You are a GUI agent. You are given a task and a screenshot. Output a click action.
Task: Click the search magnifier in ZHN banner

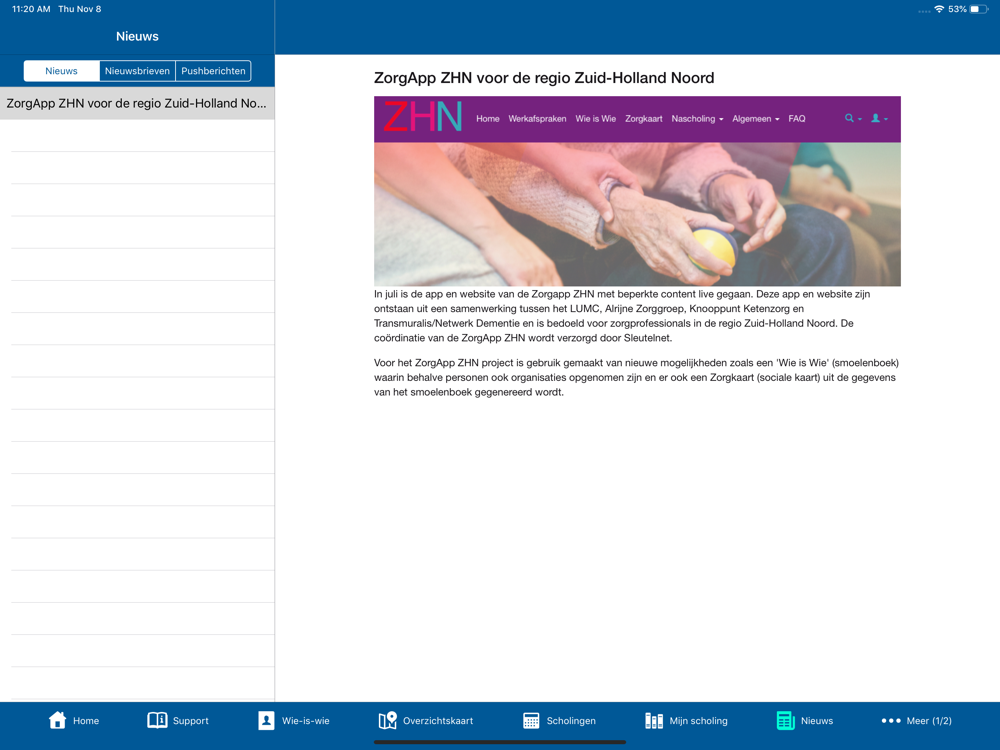pyautogui.click(x=849, y=118)
